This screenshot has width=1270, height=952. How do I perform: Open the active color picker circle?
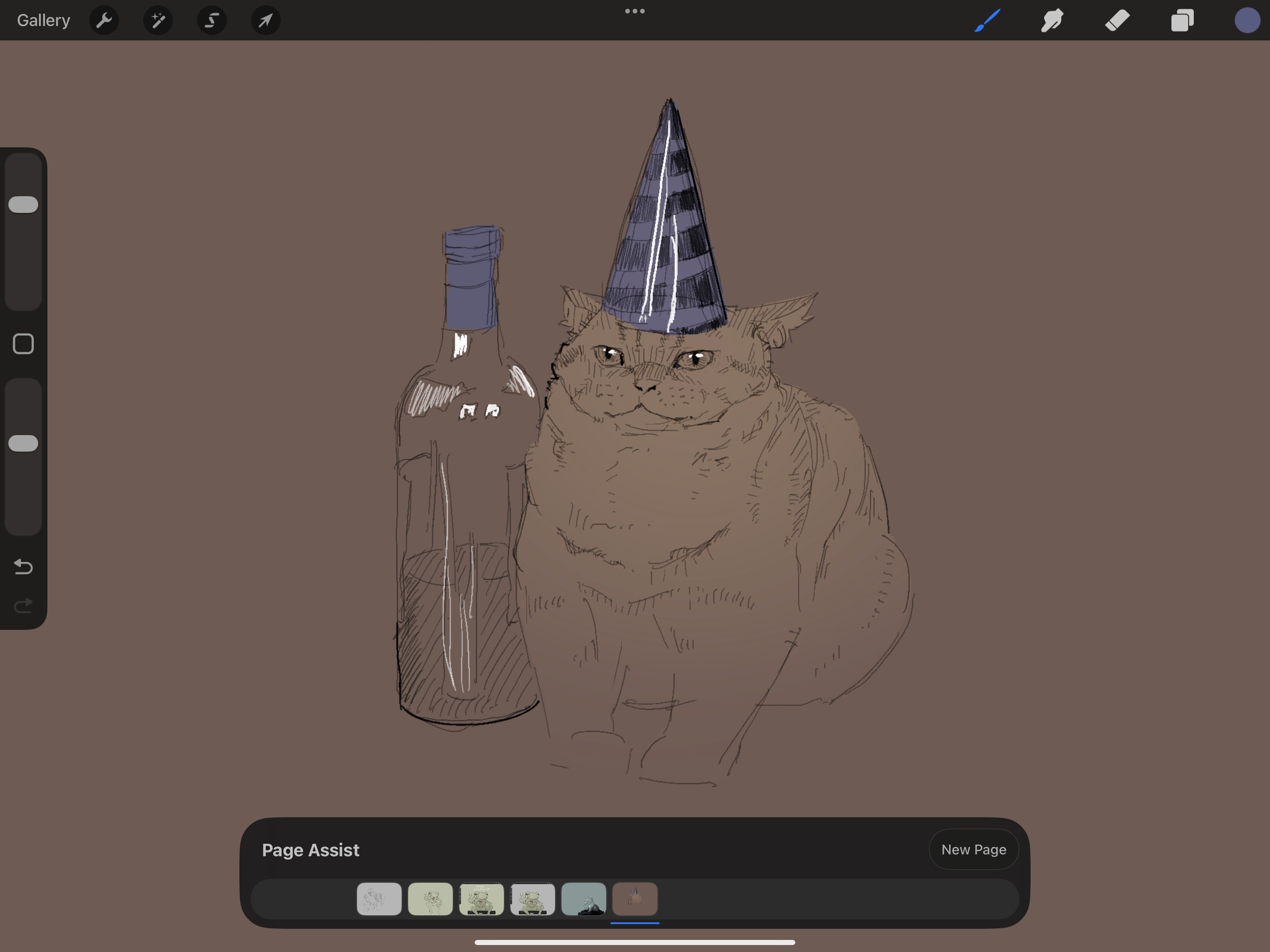[x=1247, y=21]
